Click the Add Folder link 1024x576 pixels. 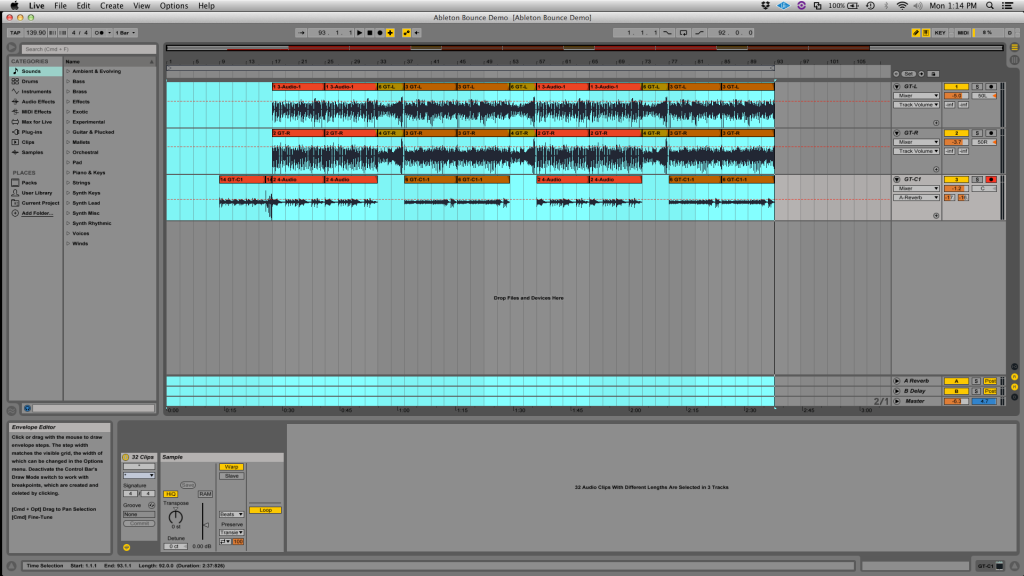pos(37,213)
